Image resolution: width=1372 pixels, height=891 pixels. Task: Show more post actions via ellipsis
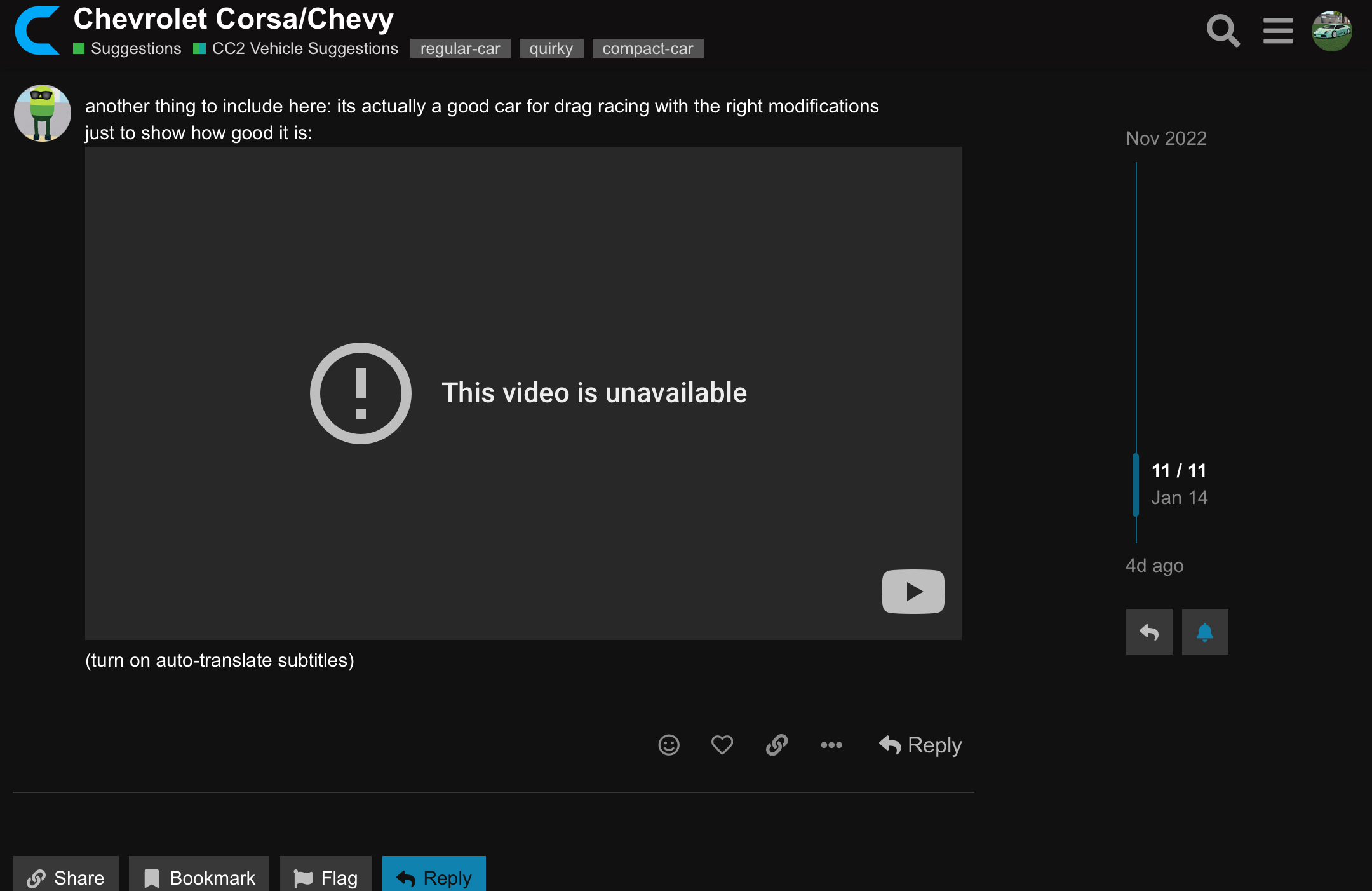[831, 745]
